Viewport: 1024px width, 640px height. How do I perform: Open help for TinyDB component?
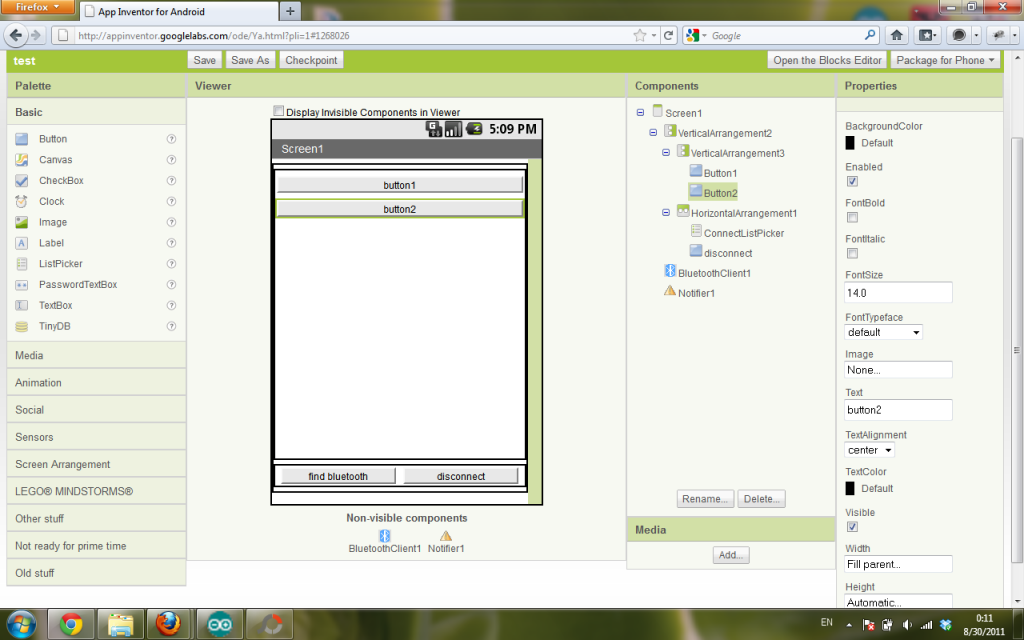click(x=171, y=327)
